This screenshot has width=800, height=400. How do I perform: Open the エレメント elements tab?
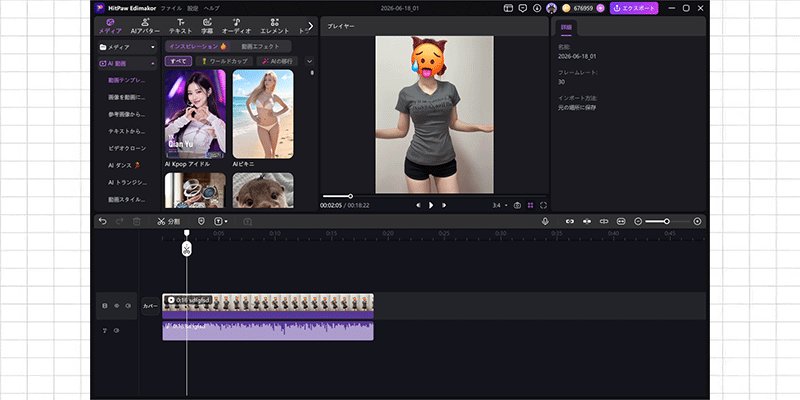click(x=275, y=26)
